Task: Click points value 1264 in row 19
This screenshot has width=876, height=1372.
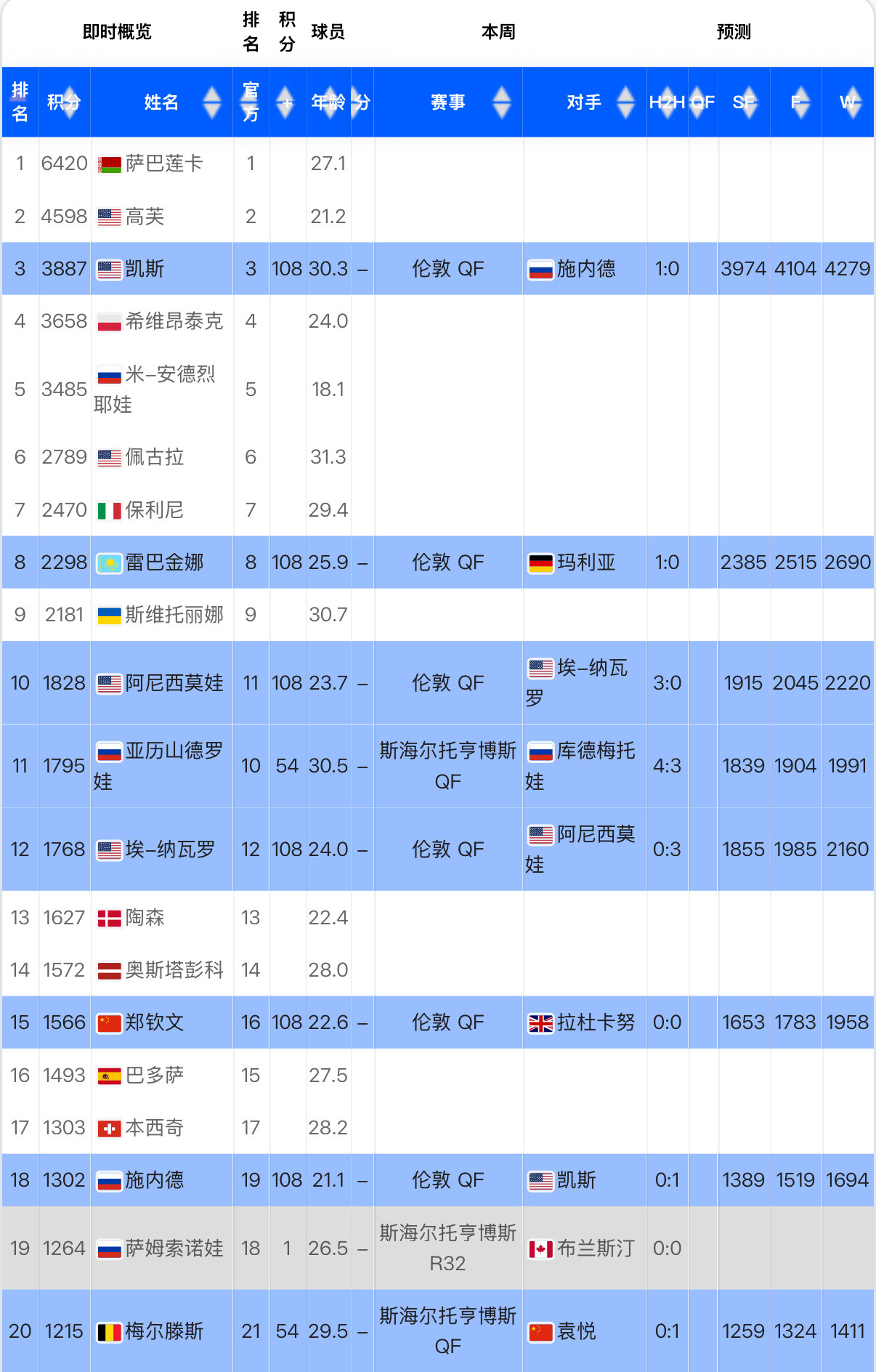Action: click(x=64, y=1248)
